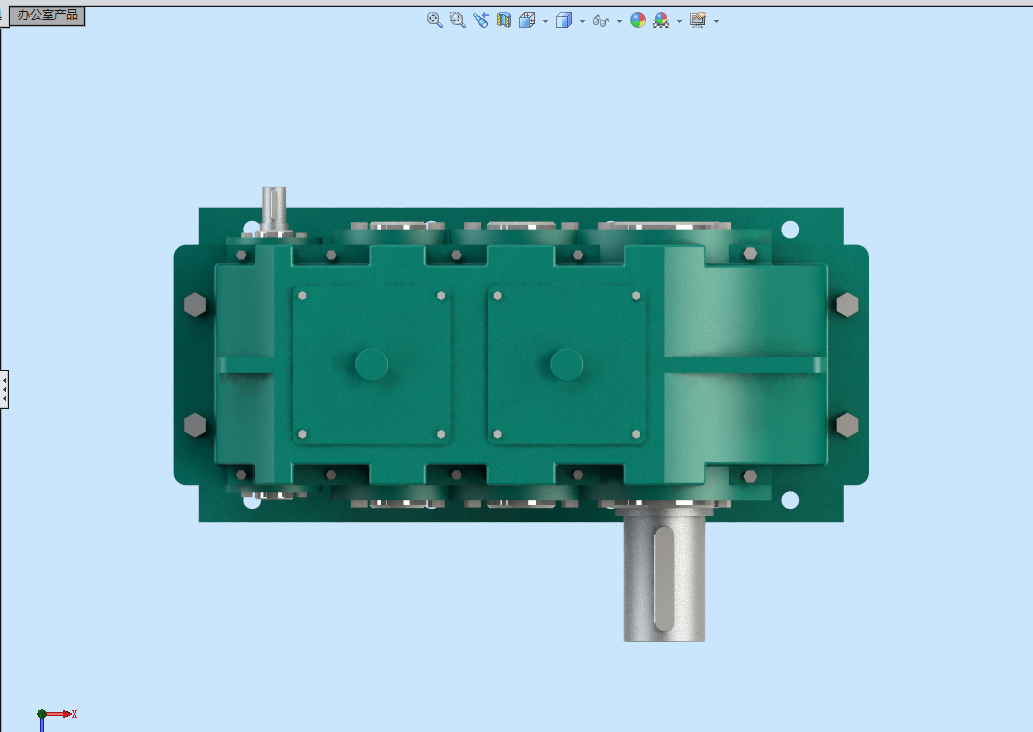Click the View Settings monitor icon
Screen dimensions: 1033x732
[x=698, y=20]
